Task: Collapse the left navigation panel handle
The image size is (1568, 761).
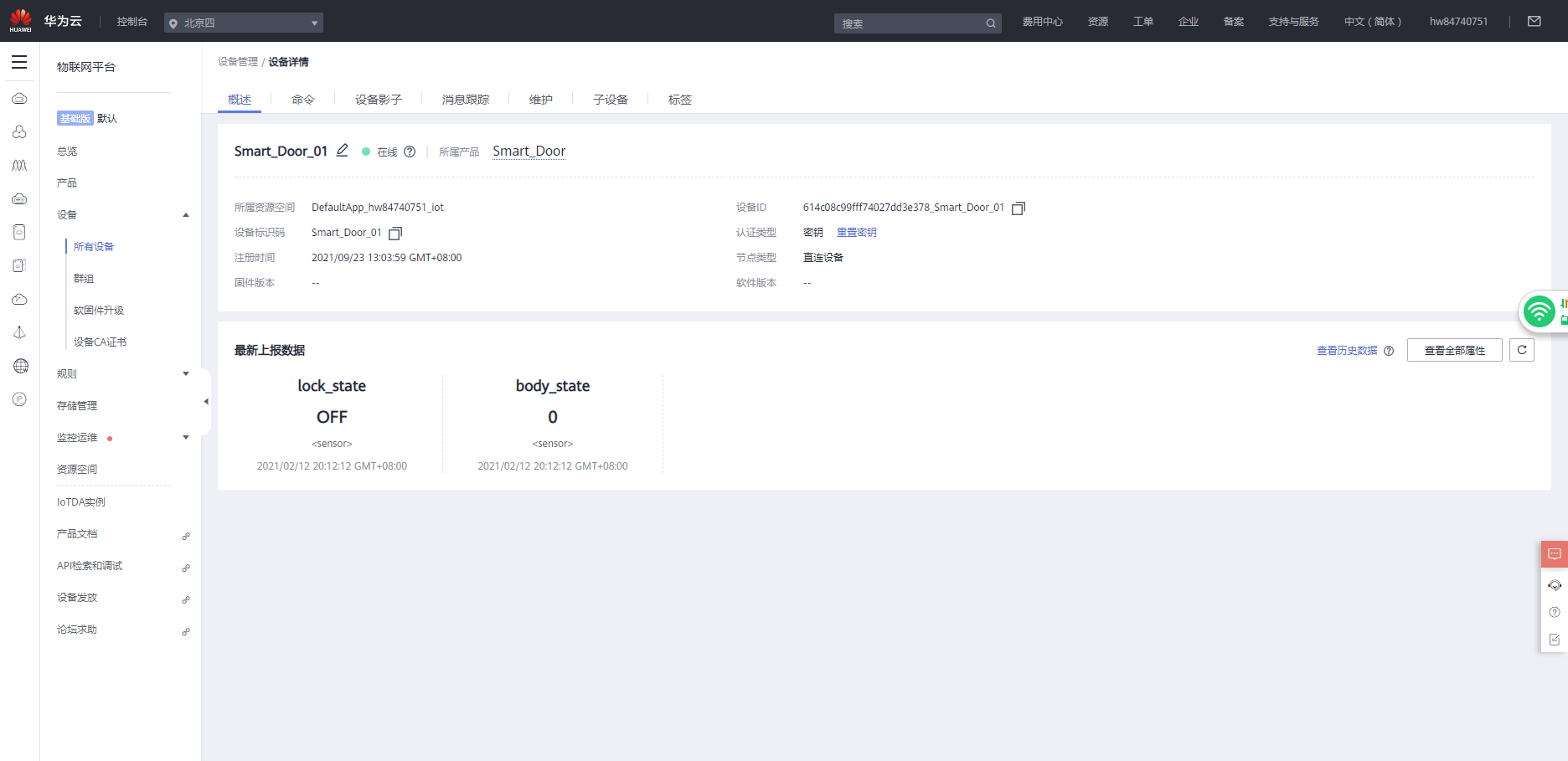Action: 206,402
